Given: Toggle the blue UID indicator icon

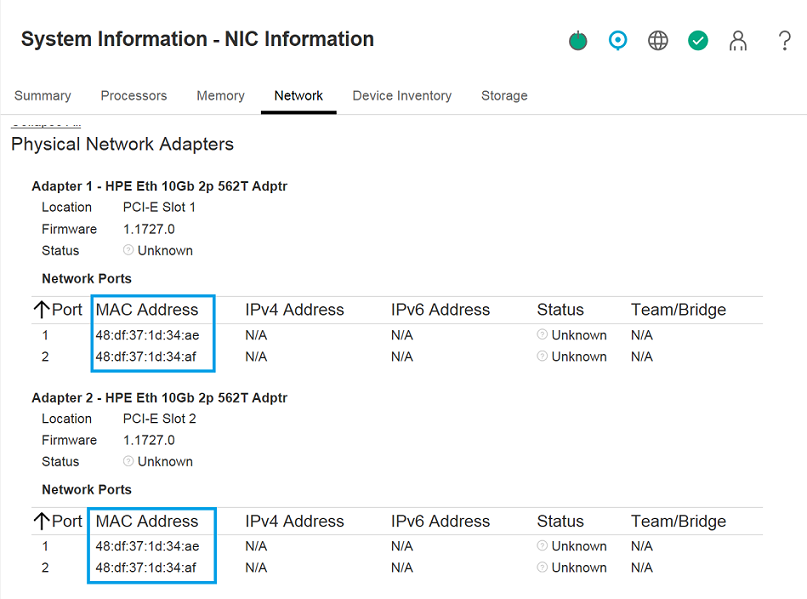Looking at the screenshot, I should click(618, 41).
